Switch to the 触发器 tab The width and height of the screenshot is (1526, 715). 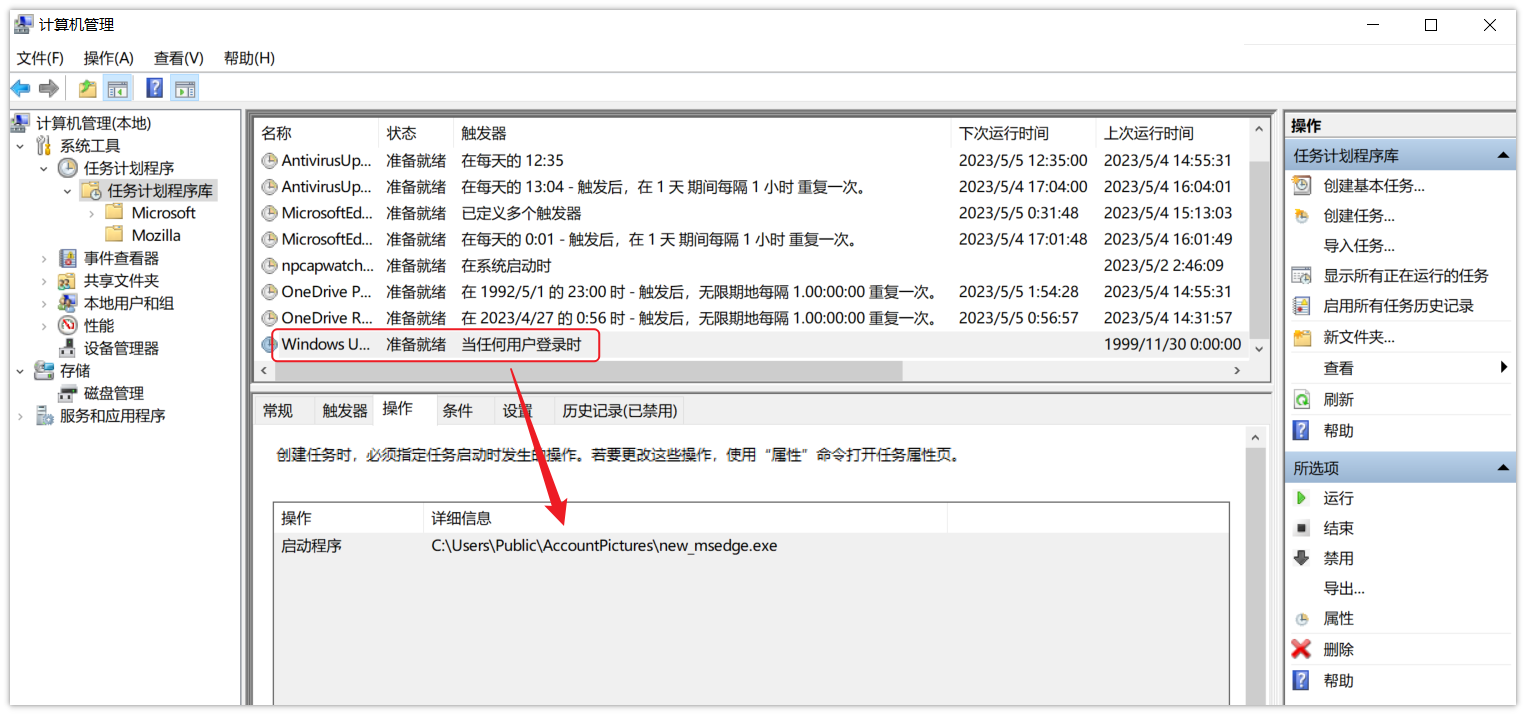point(344,410)
